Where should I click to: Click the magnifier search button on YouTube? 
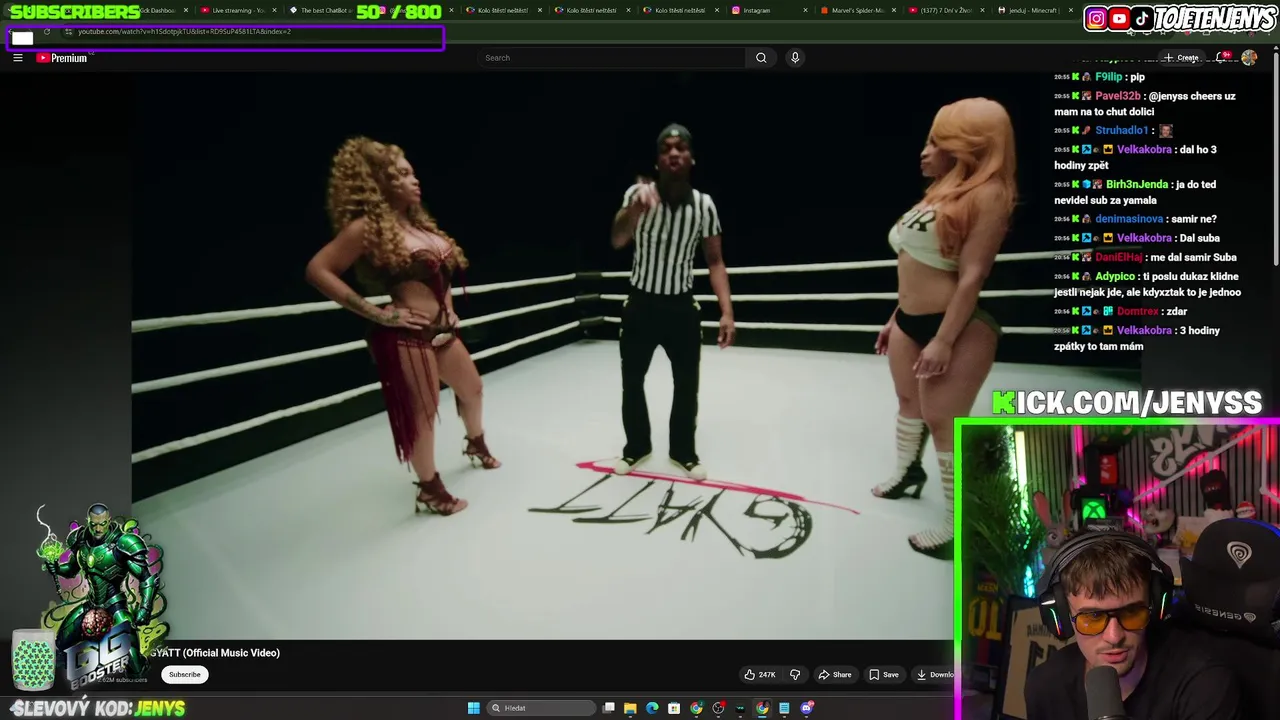click(x=761, y=58)
